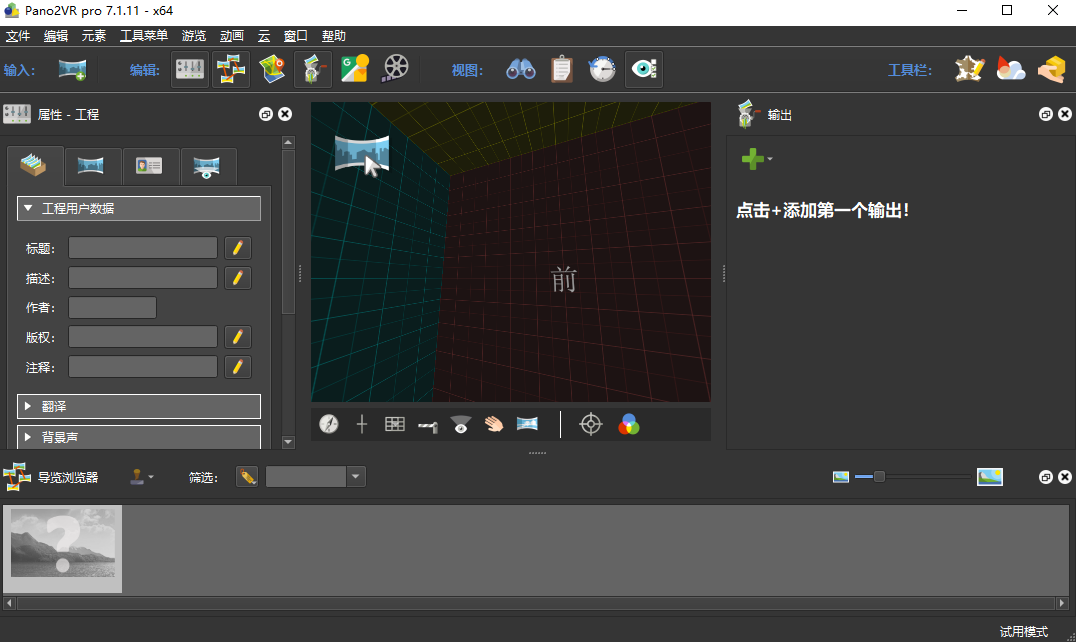This screenshot has width=1076, height=642.
Task: Select the compass icon below the viewer
Action: click(329, 425)
